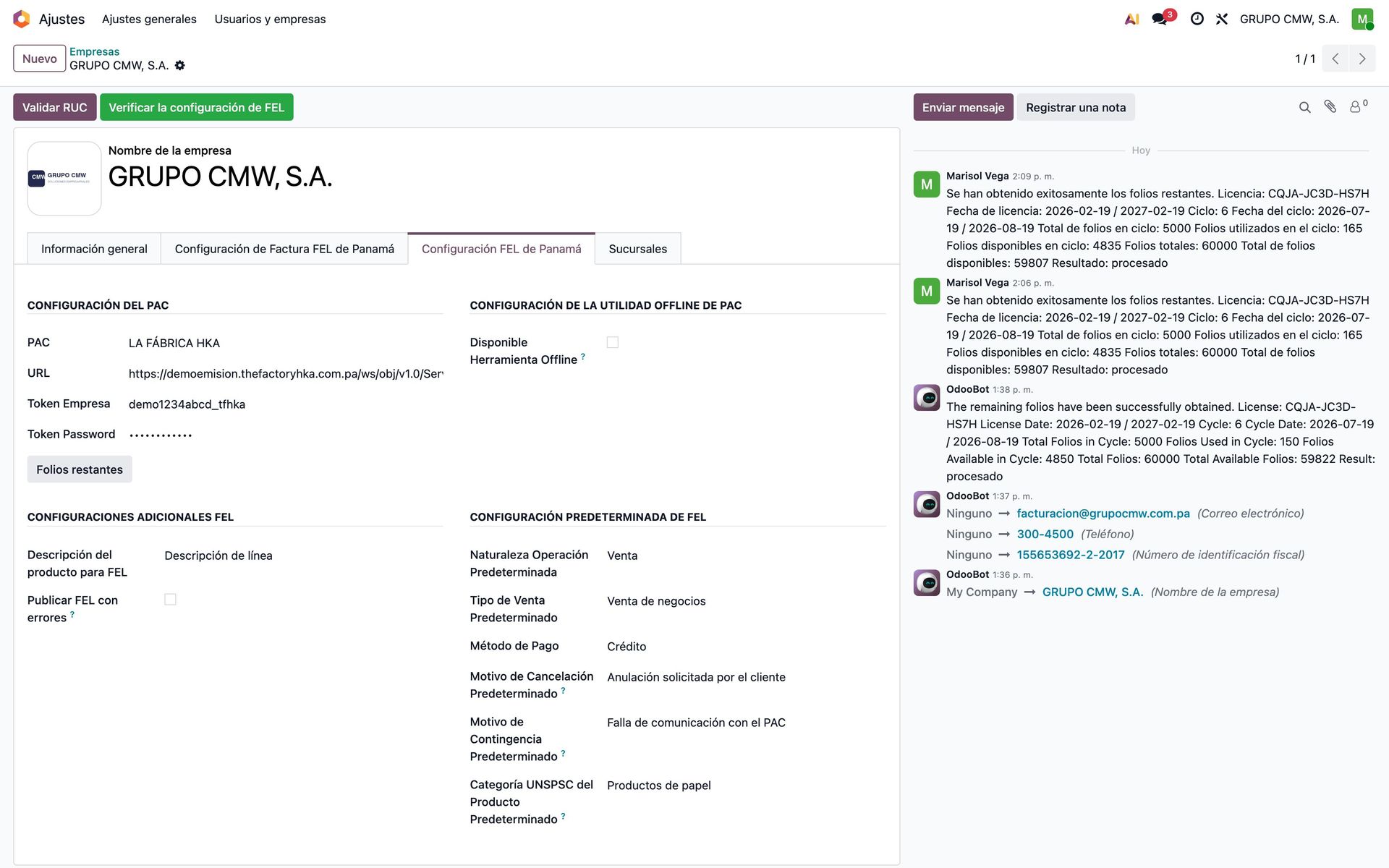Click the 300-4500 phone link
Viewport: 1389px width, 868px height.
point(1045,534)
